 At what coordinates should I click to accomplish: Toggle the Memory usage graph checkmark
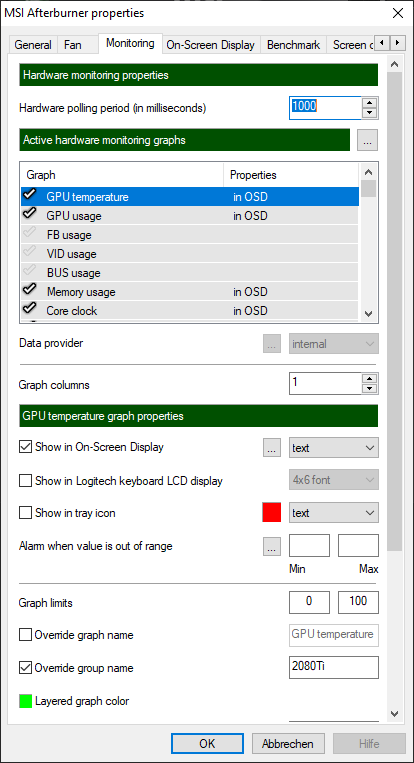pos(30,291)
